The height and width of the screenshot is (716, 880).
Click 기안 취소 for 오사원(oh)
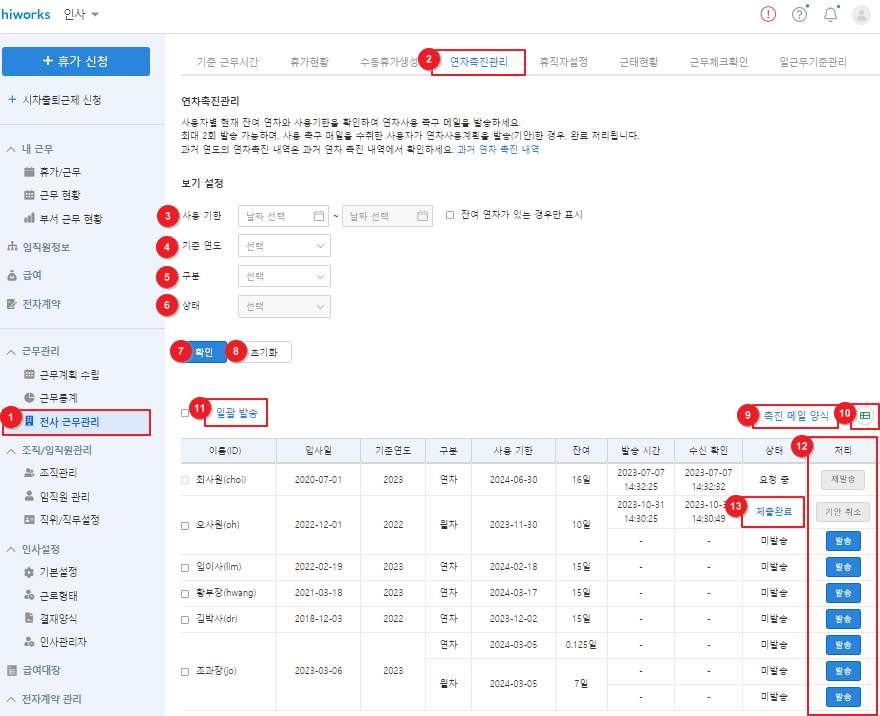click(x=842, y=512)
